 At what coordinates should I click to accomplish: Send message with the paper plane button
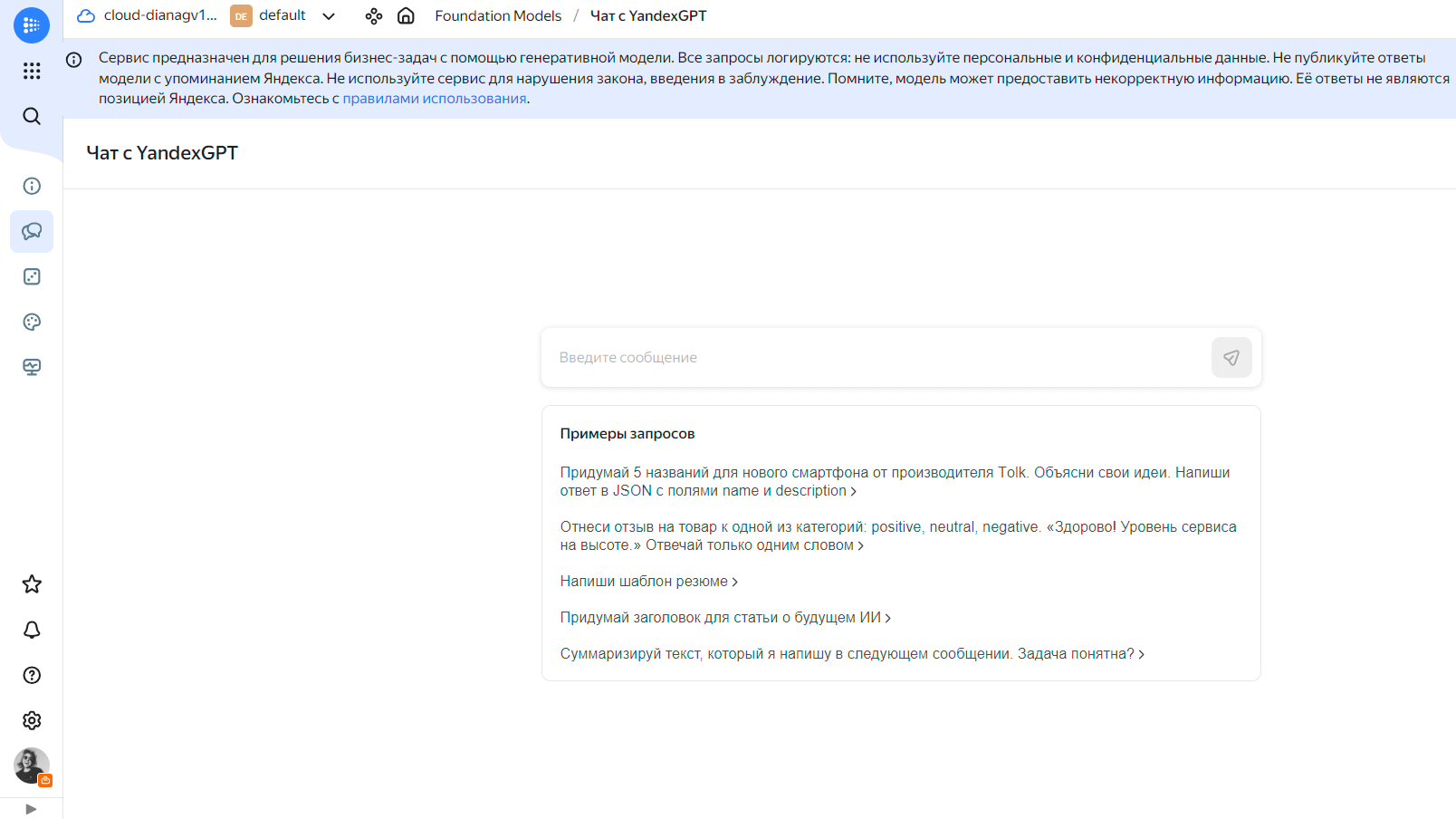(x=1231, y=357)
